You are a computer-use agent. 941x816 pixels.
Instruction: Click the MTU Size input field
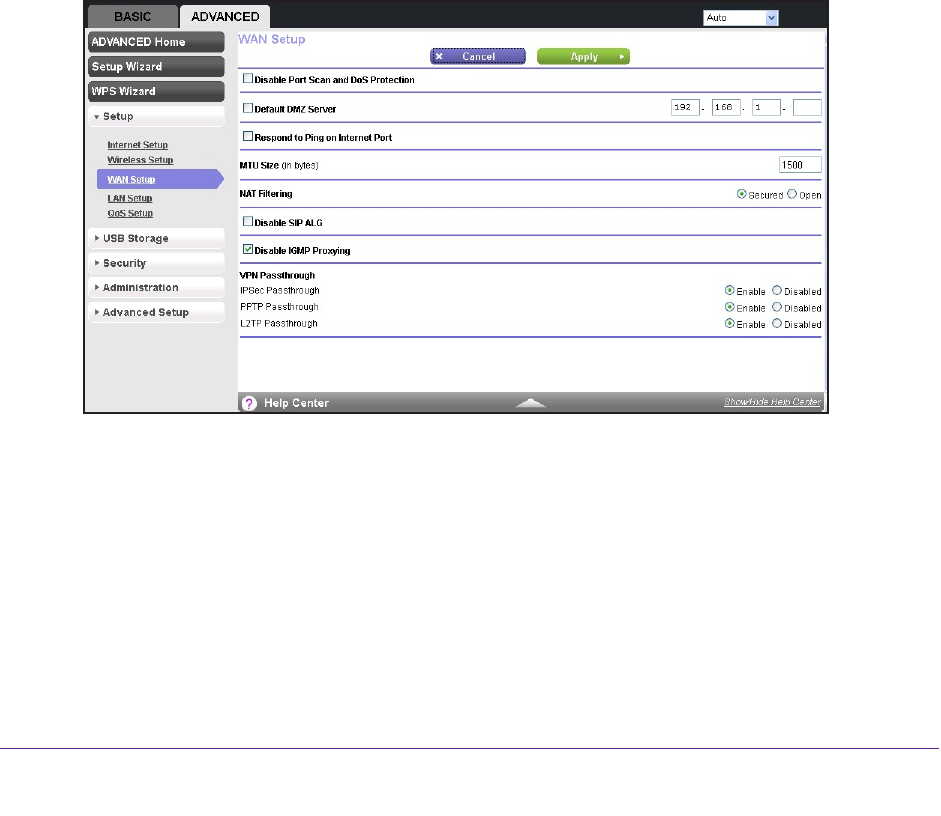(800, 165)
